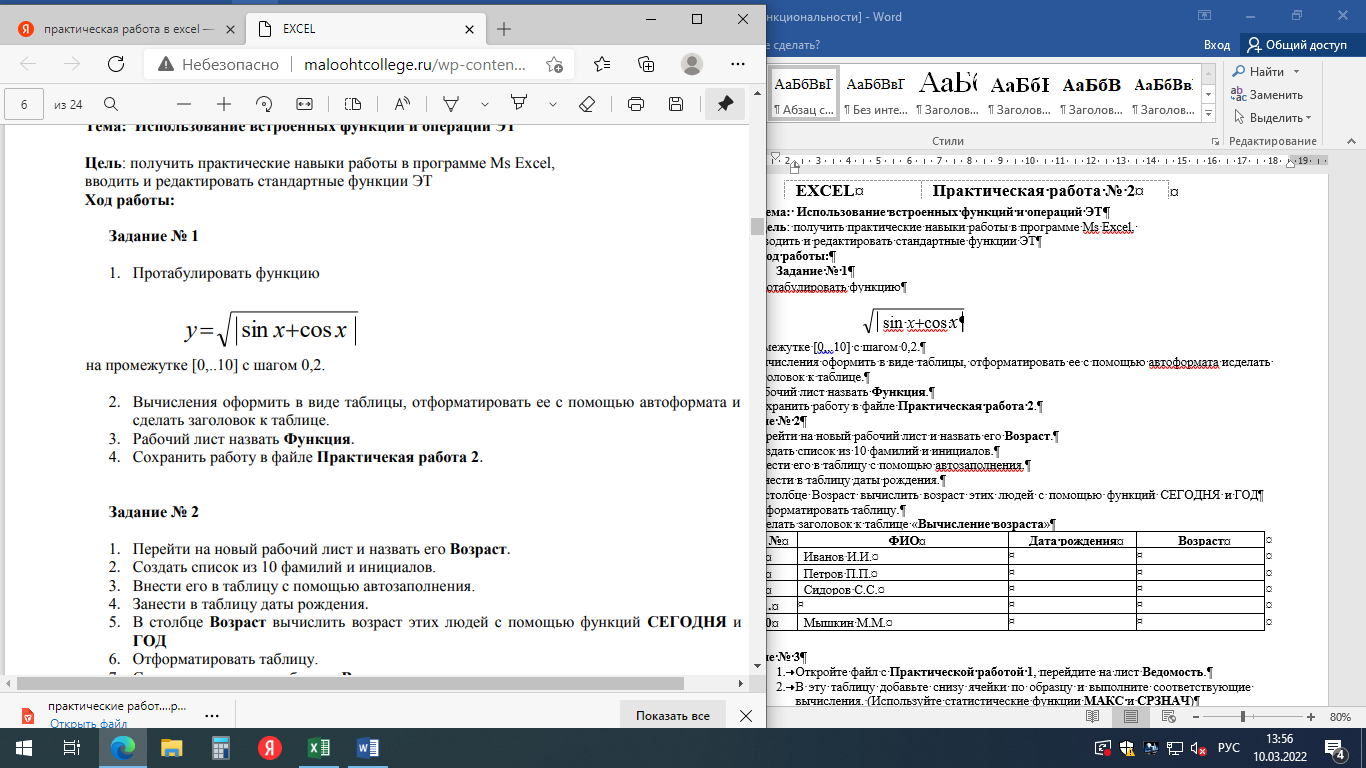Open Task View on the taskbar
1366x768 pixels.
tap(72, 747)
